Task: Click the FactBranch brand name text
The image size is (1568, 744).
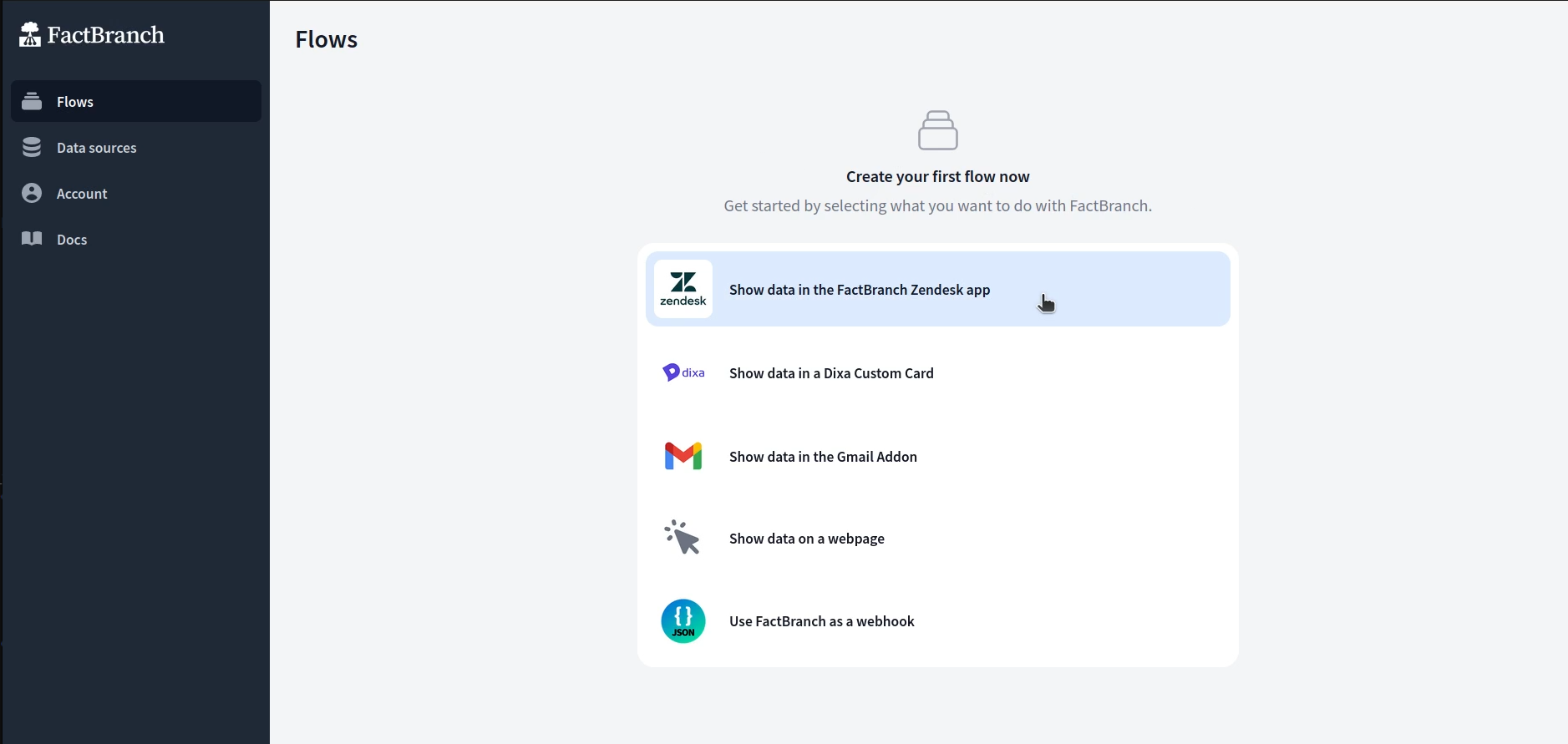Action: (x=106, y=35)
